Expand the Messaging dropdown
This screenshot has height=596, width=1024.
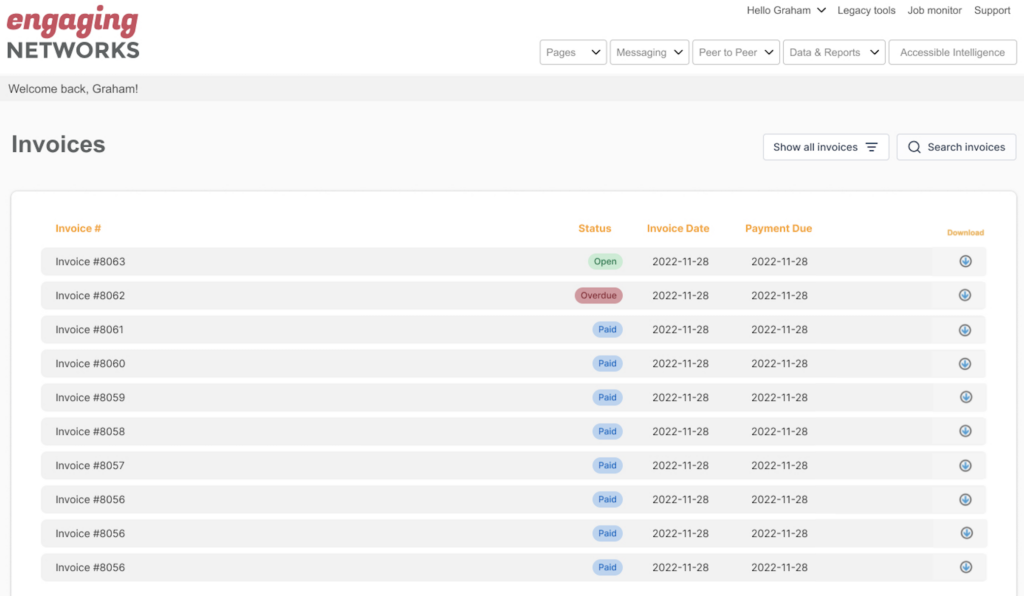point(649,53)
